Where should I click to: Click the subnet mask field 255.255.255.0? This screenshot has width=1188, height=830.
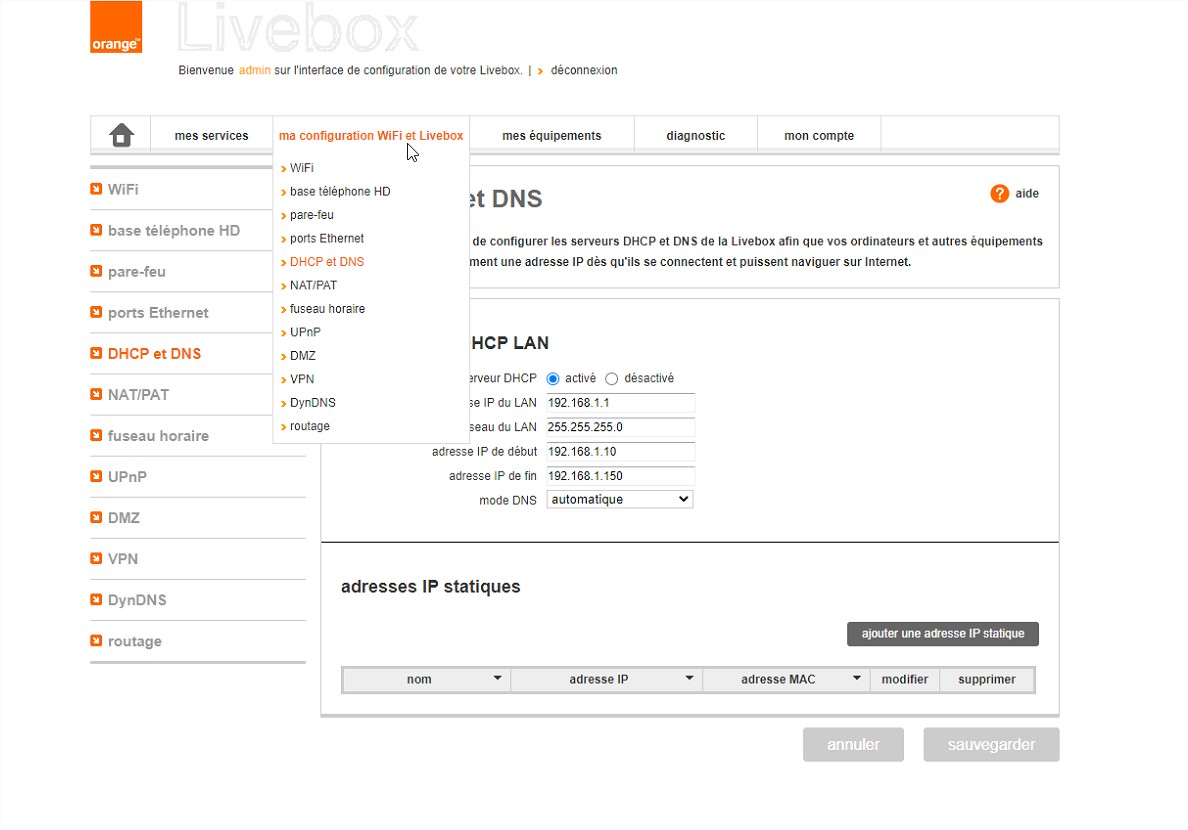tap(621, 427)
